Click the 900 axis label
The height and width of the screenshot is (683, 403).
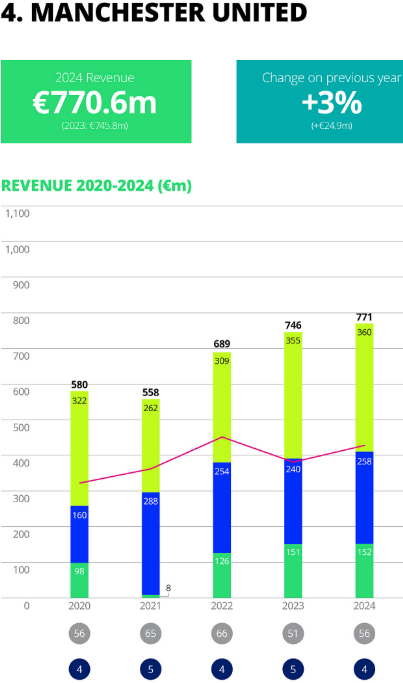pyautogui.click(x=21, y=285)
